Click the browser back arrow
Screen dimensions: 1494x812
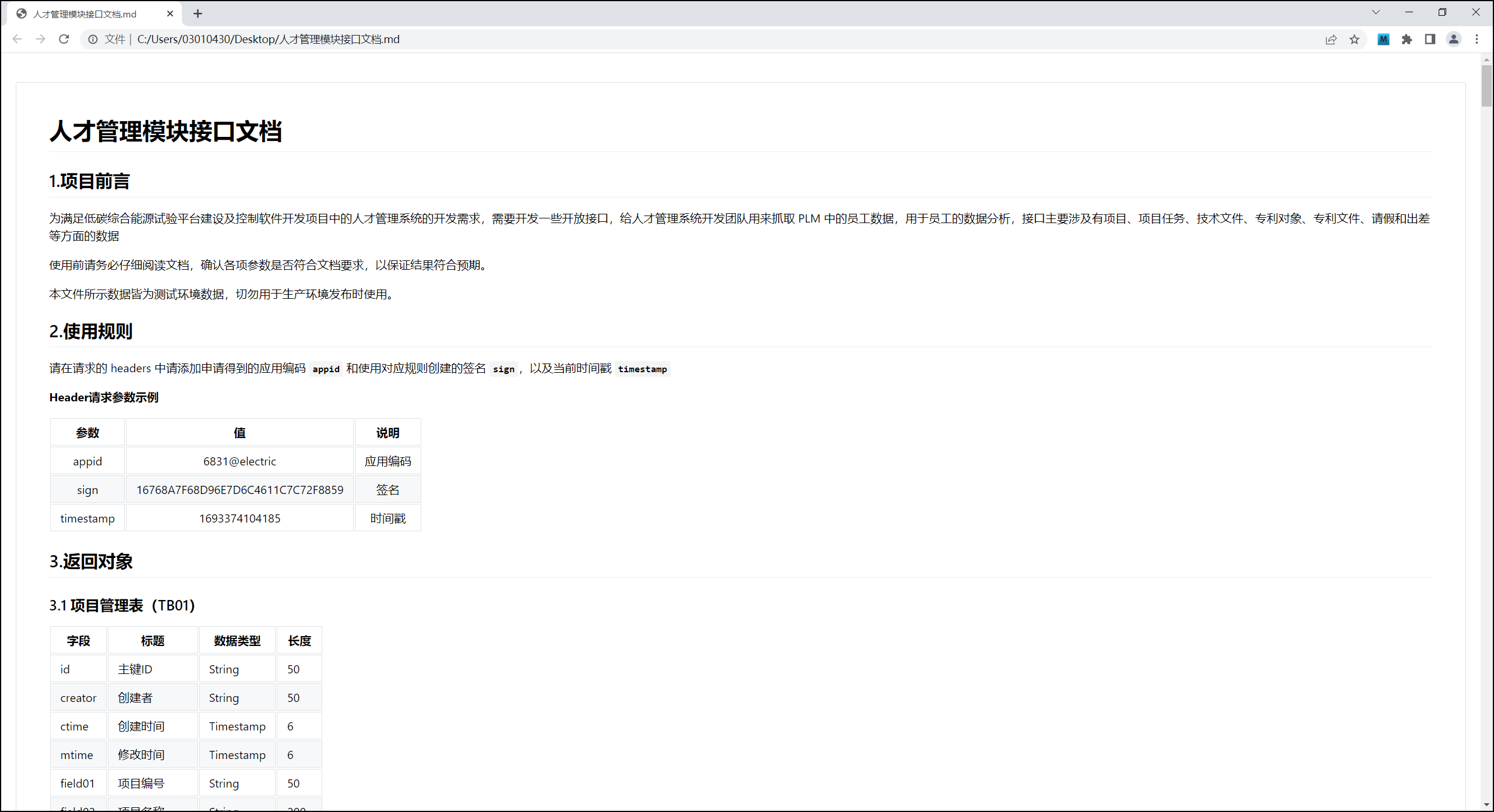(x=17, y=39)
